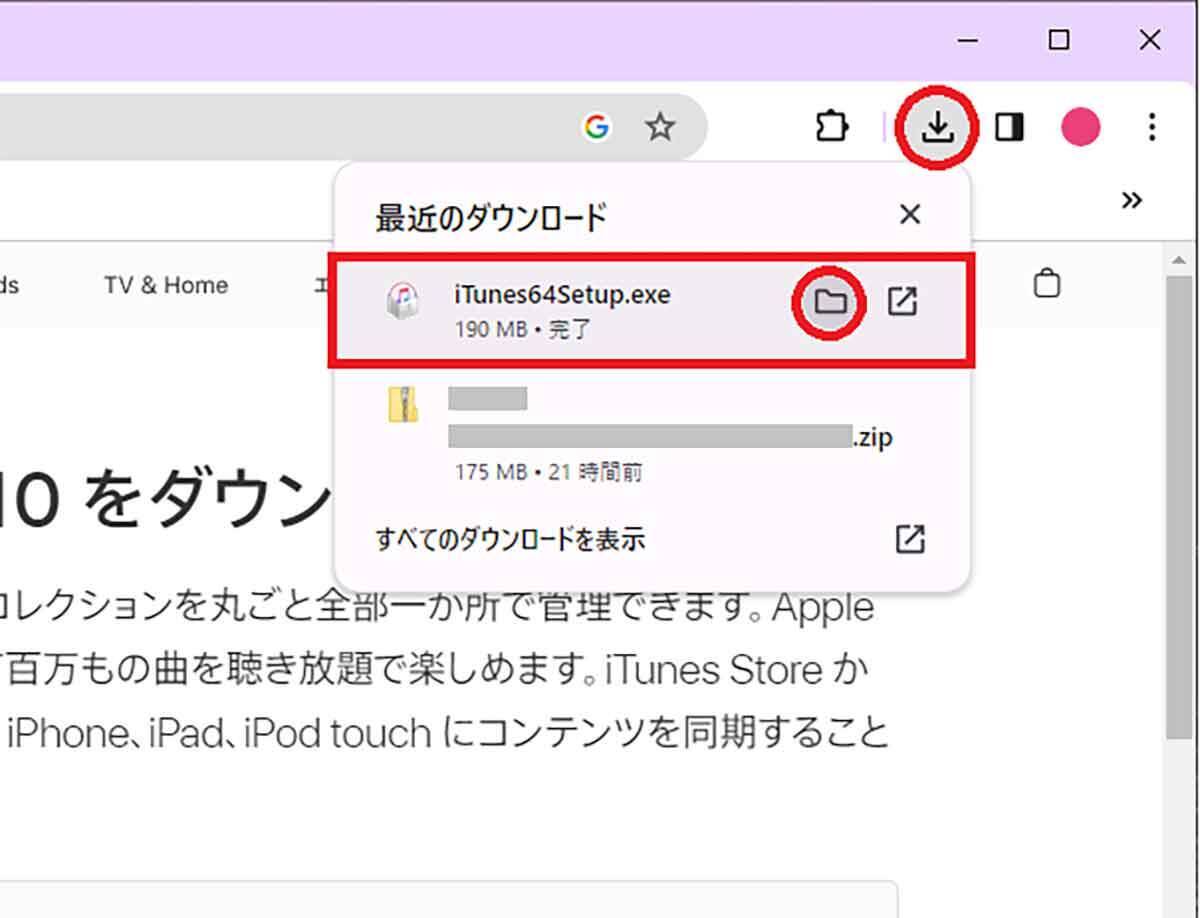1200x918 pixels.
Task: Maximize the Chrome browser window
Action: (x=1058, y=40)
